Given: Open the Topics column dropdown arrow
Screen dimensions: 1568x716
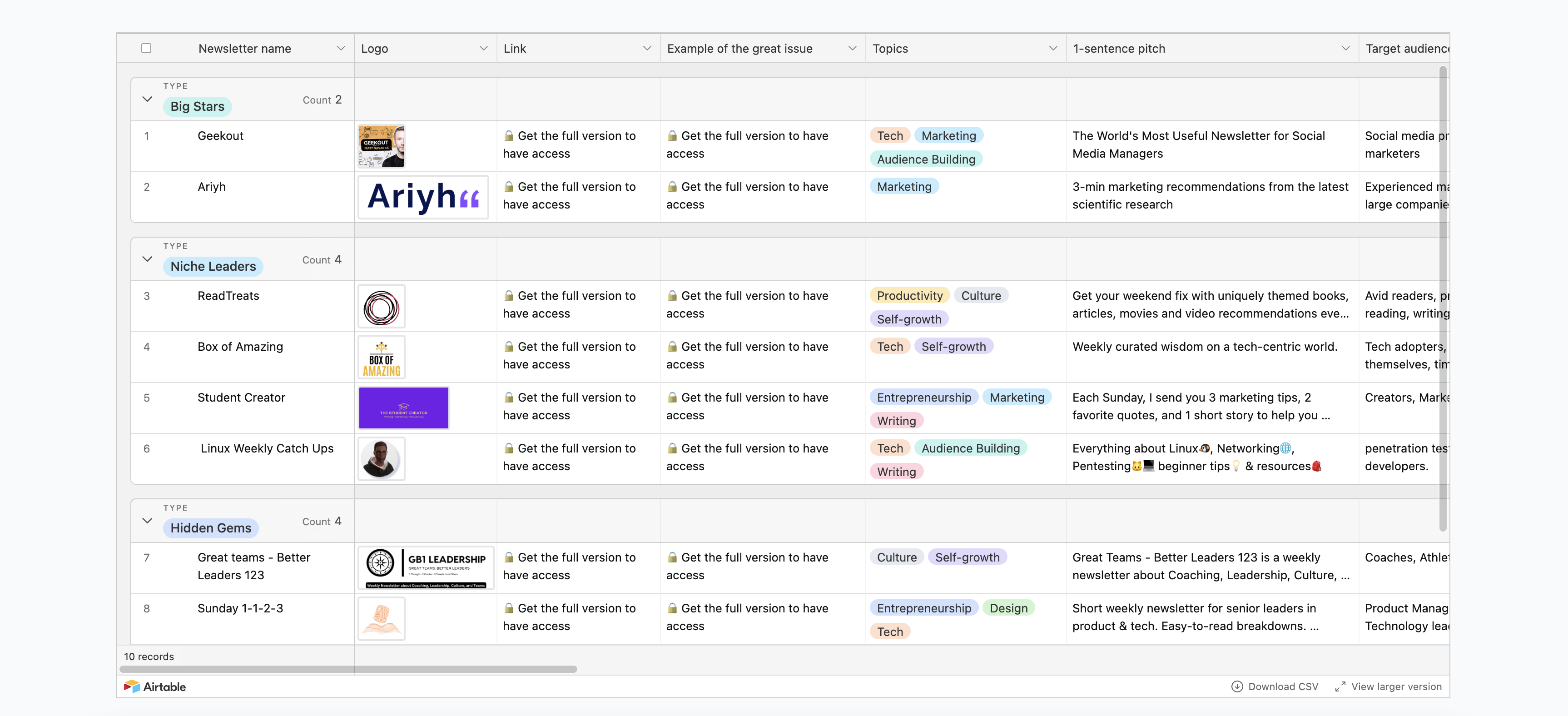Looking at the screenshot, I should coord(1053,48).
